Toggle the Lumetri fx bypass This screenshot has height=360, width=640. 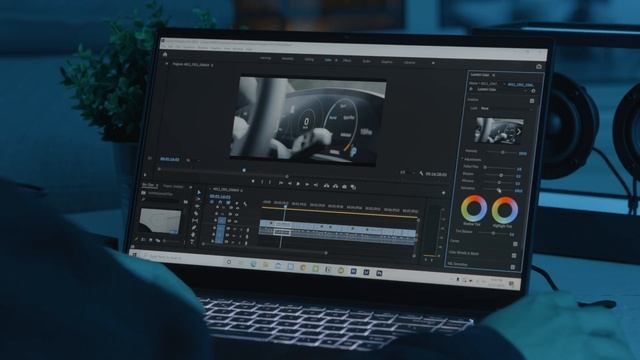coord(472,89)
